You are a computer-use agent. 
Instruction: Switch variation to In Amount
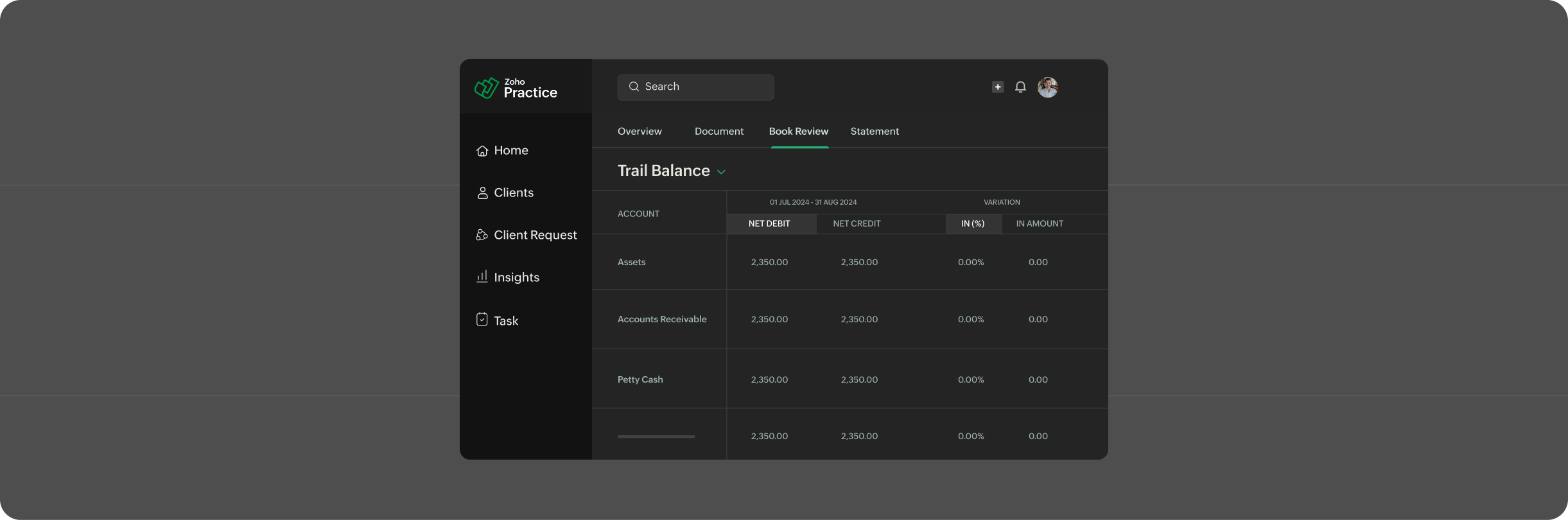point(1039,224)
